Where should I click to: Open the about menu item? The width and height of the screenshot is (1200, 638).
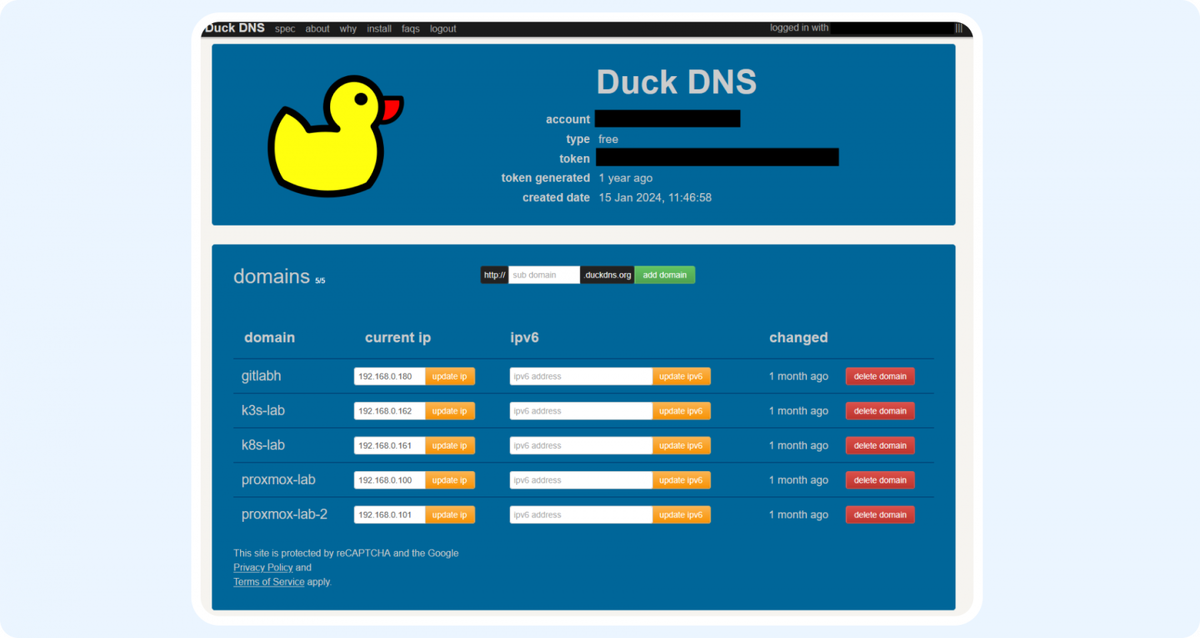coord(318,29)
